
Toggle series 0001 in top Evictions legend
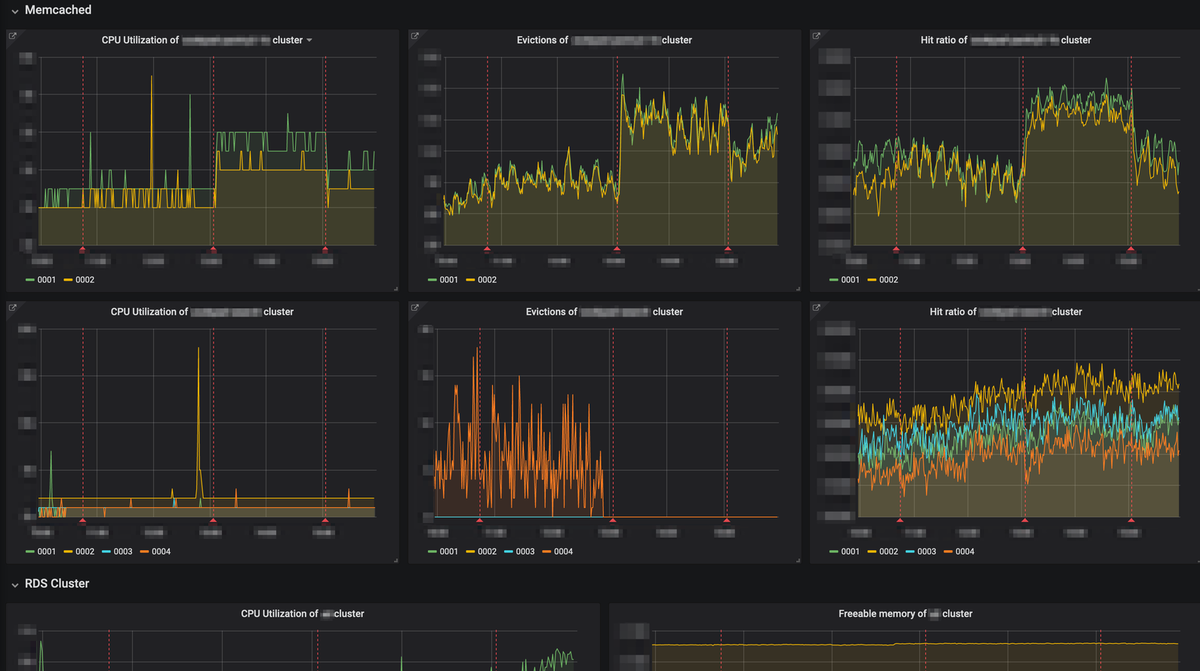point(443,280)
